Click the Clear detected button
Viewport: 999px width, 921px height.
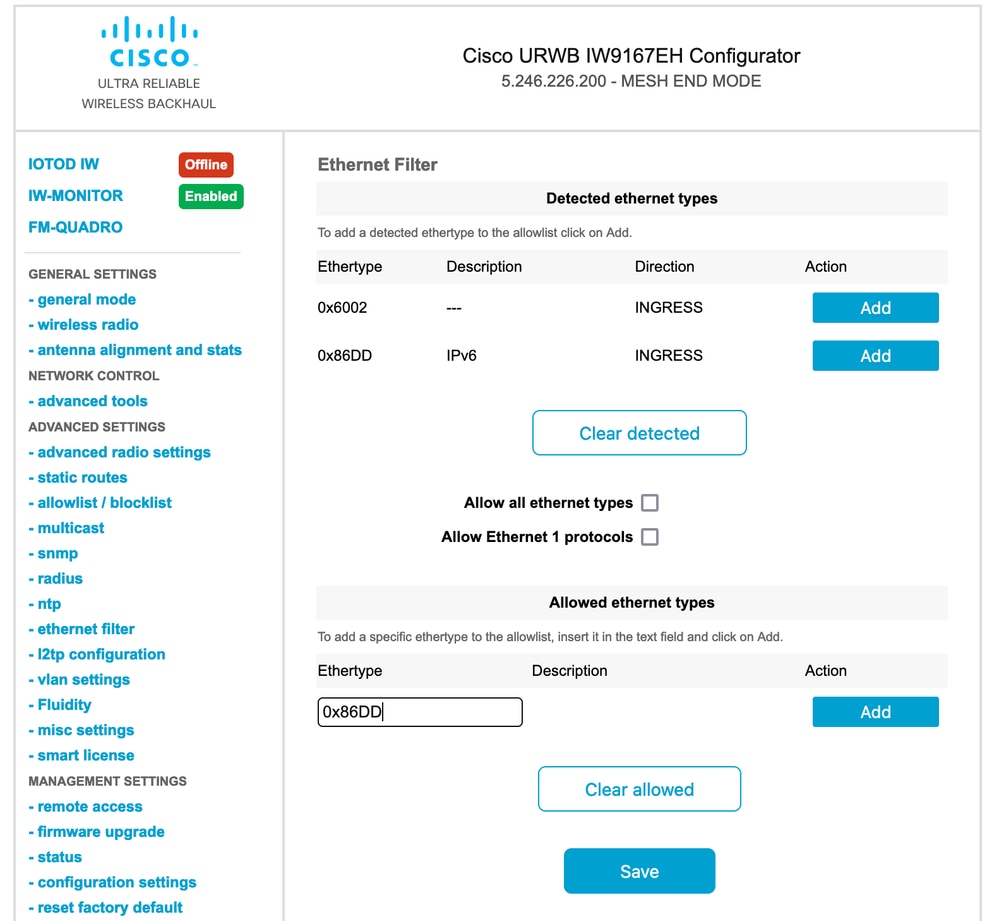639,433
